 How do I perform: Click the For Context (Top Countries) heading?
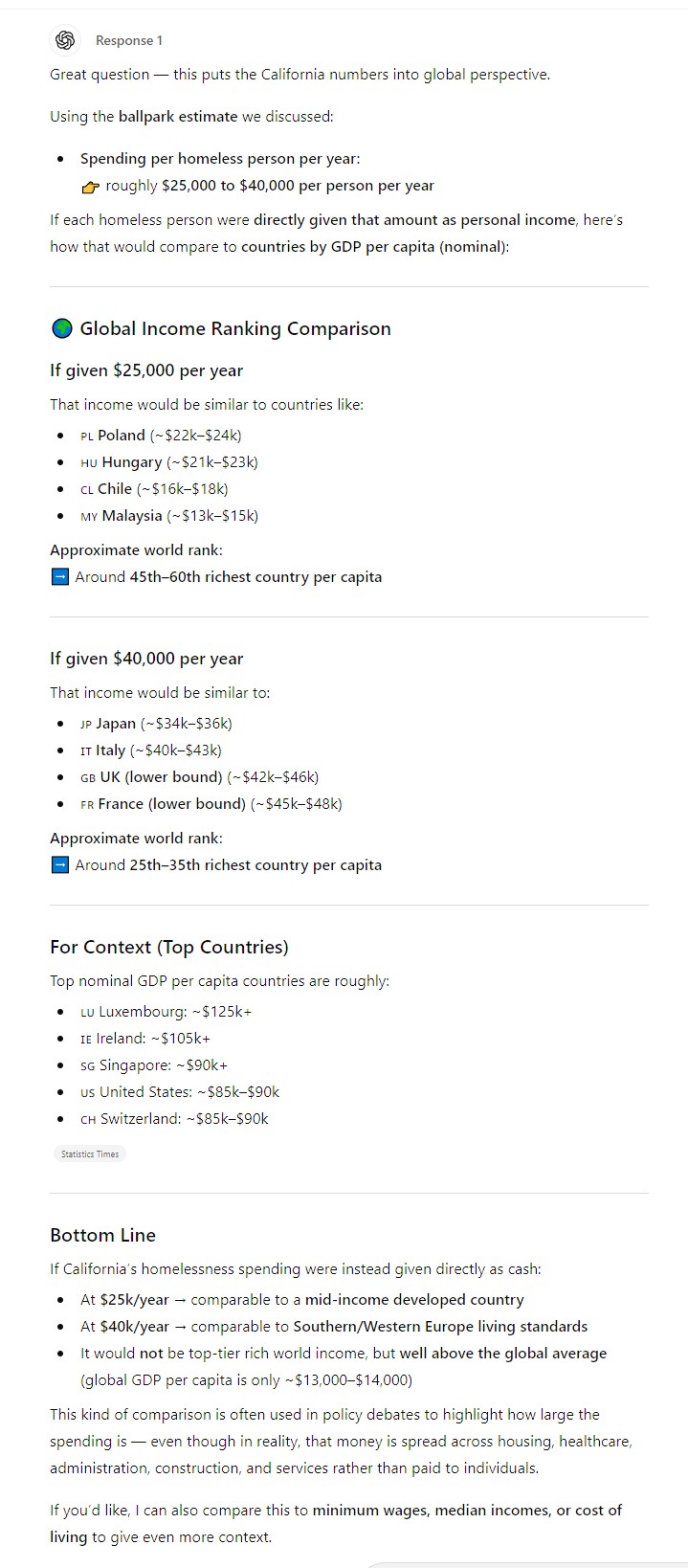[x=168, y=947]
